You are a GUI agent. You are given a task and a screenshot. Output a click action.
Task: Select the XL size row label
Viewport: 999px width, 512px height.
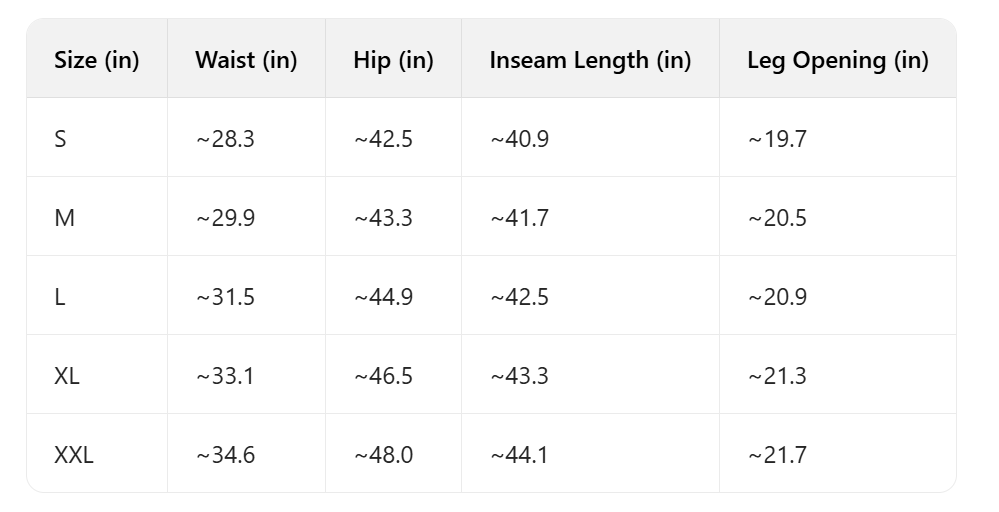[67, 376]
